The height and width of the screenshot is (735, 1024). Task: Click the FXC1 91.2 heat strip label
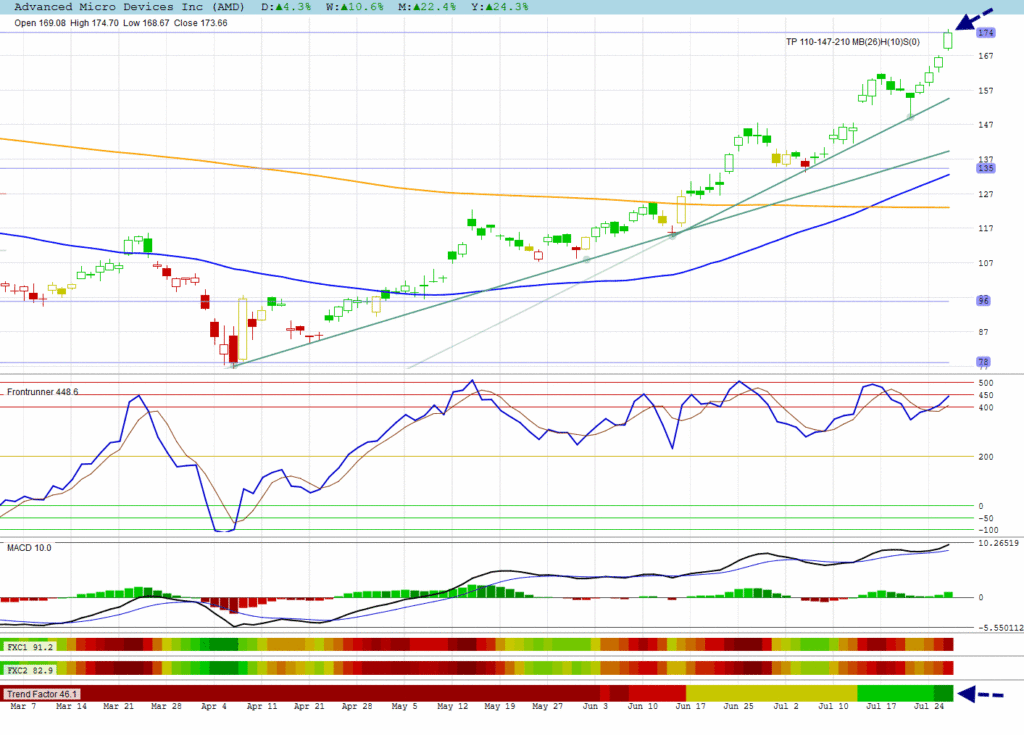[x=30, y=647]
